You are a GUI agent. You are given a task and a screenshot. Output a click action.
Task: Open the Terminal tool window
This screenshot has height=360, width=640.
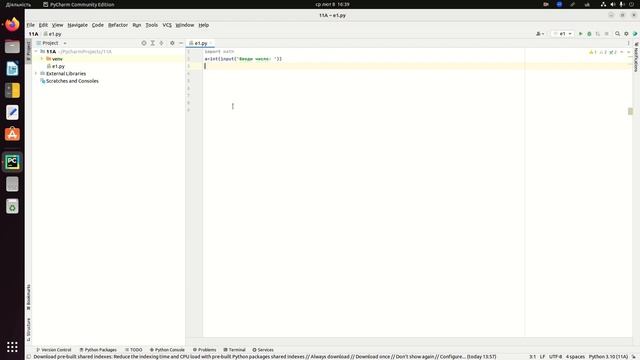(x=235, y=350)
